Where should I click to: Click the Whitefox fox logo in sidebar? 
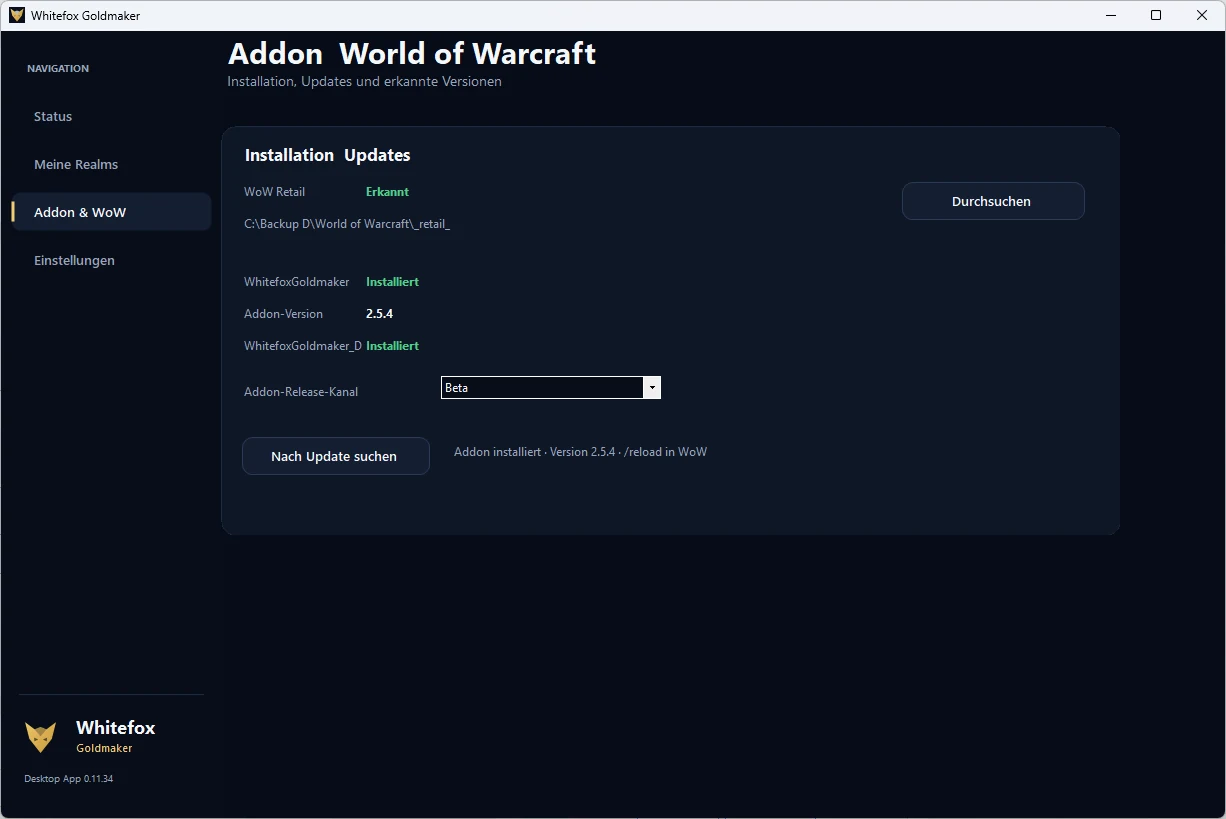41,738
